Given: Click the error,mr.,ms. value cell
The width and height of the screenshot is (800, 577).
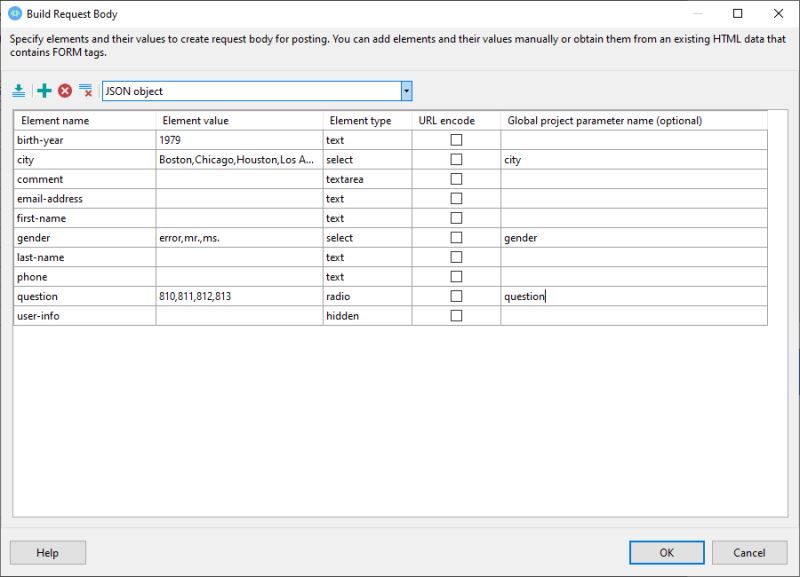Looking at the screenshot, I should pos(239,238).
